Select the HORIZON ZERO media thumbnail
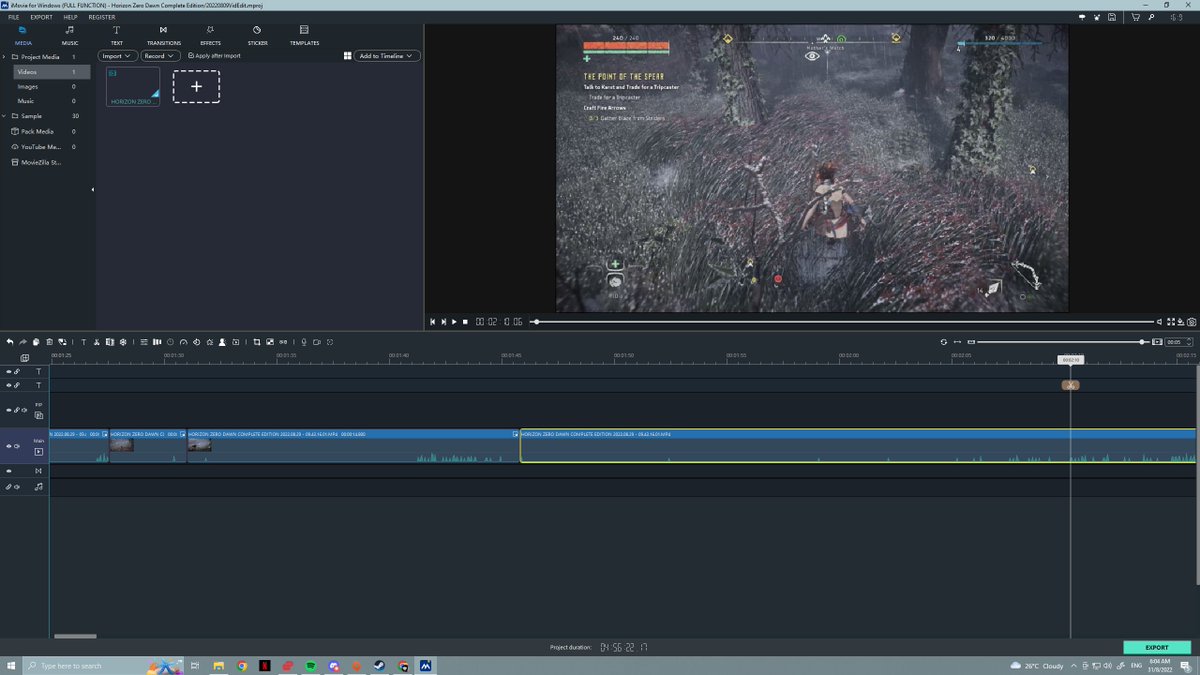1200x675 pixels. pos(133,87)
